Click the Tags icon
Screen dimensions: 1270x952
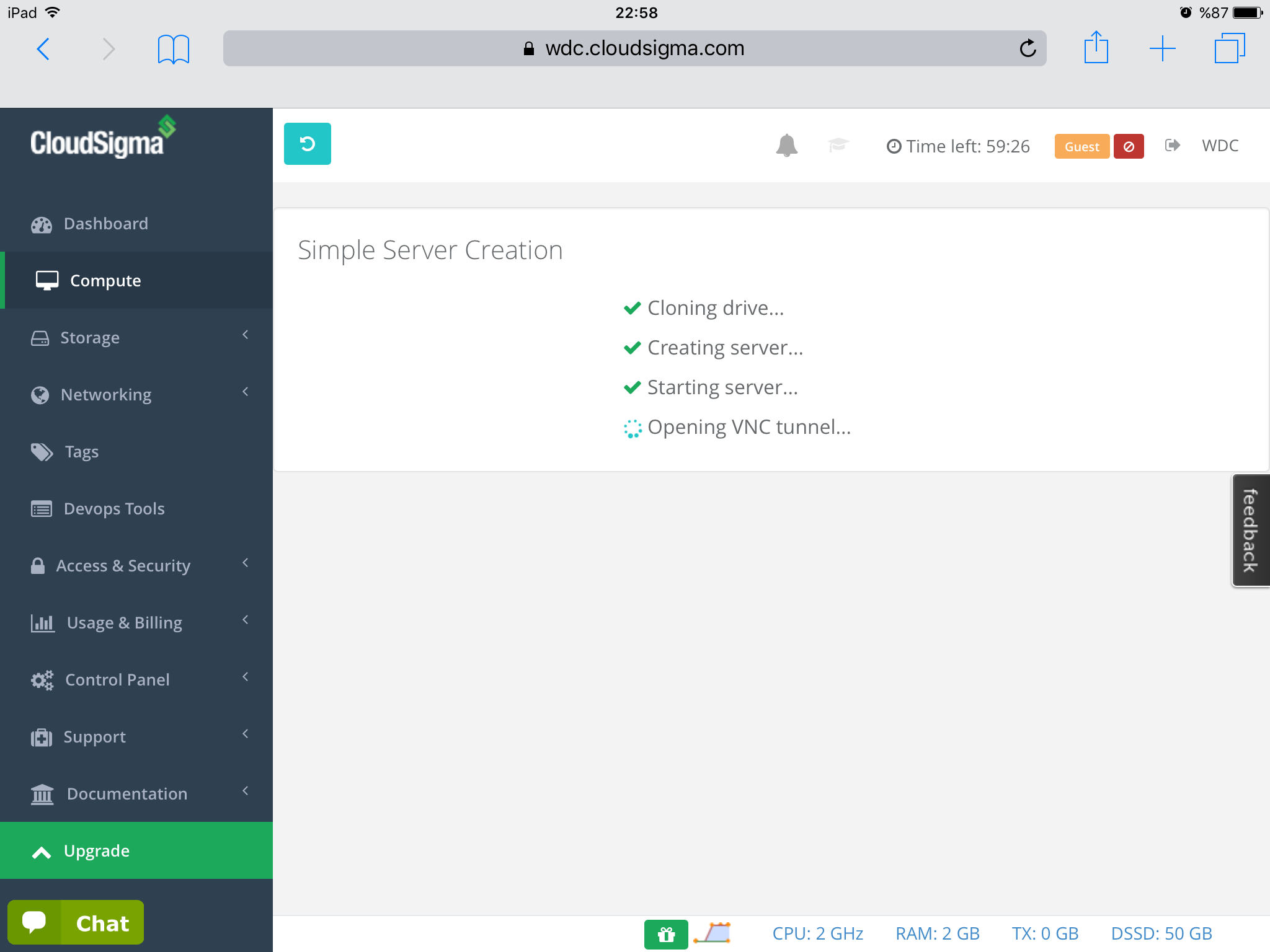pos(42,452)
